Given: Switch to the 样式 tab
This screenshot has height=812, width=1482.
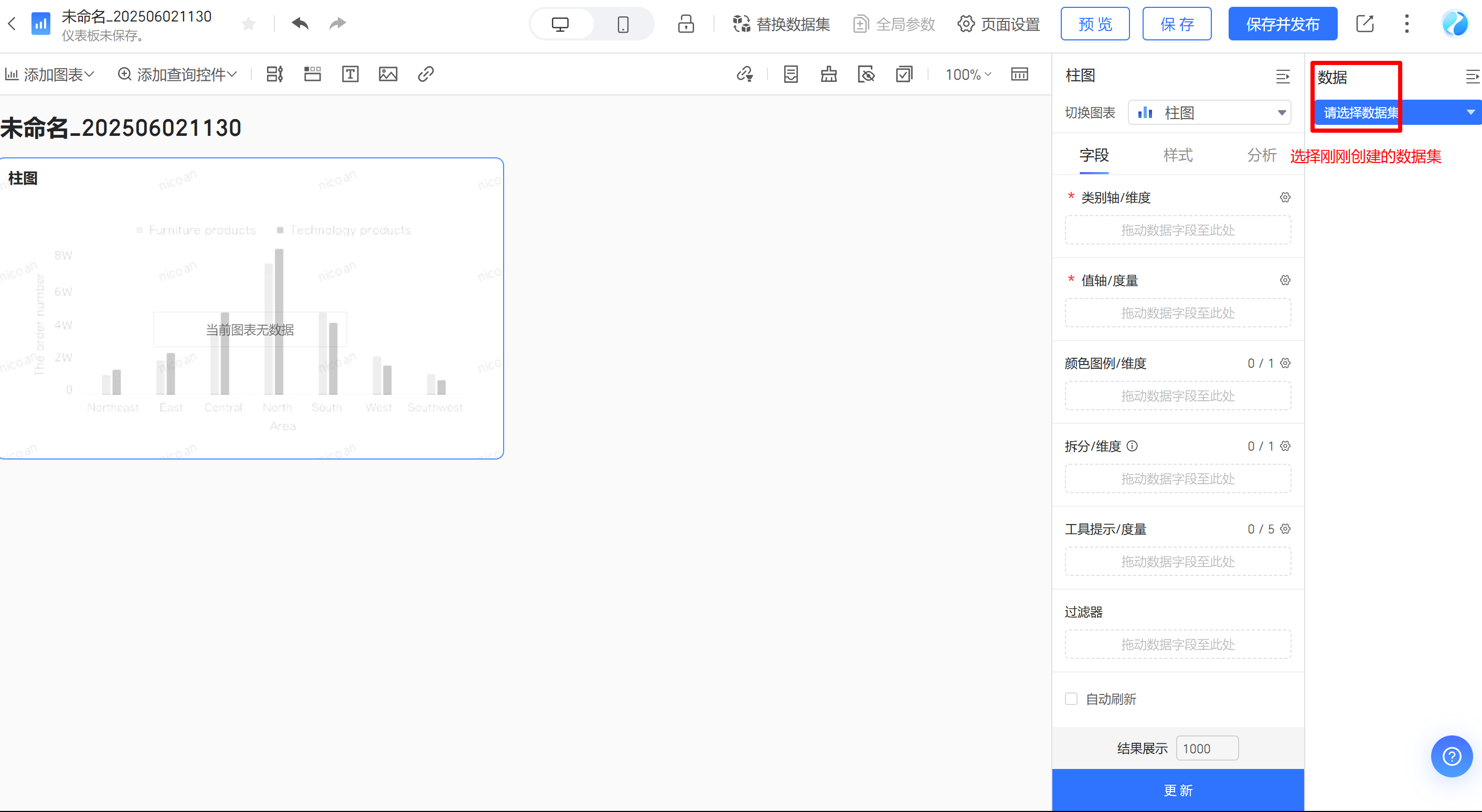Looking at the screenshot, I should click(1178, 155).
